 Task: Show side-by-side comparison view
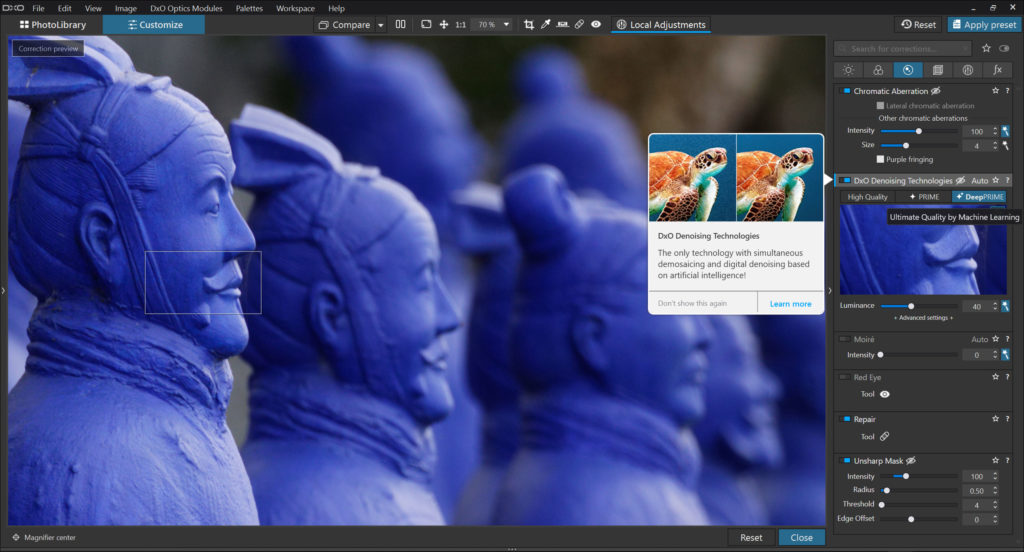point(400,24)
